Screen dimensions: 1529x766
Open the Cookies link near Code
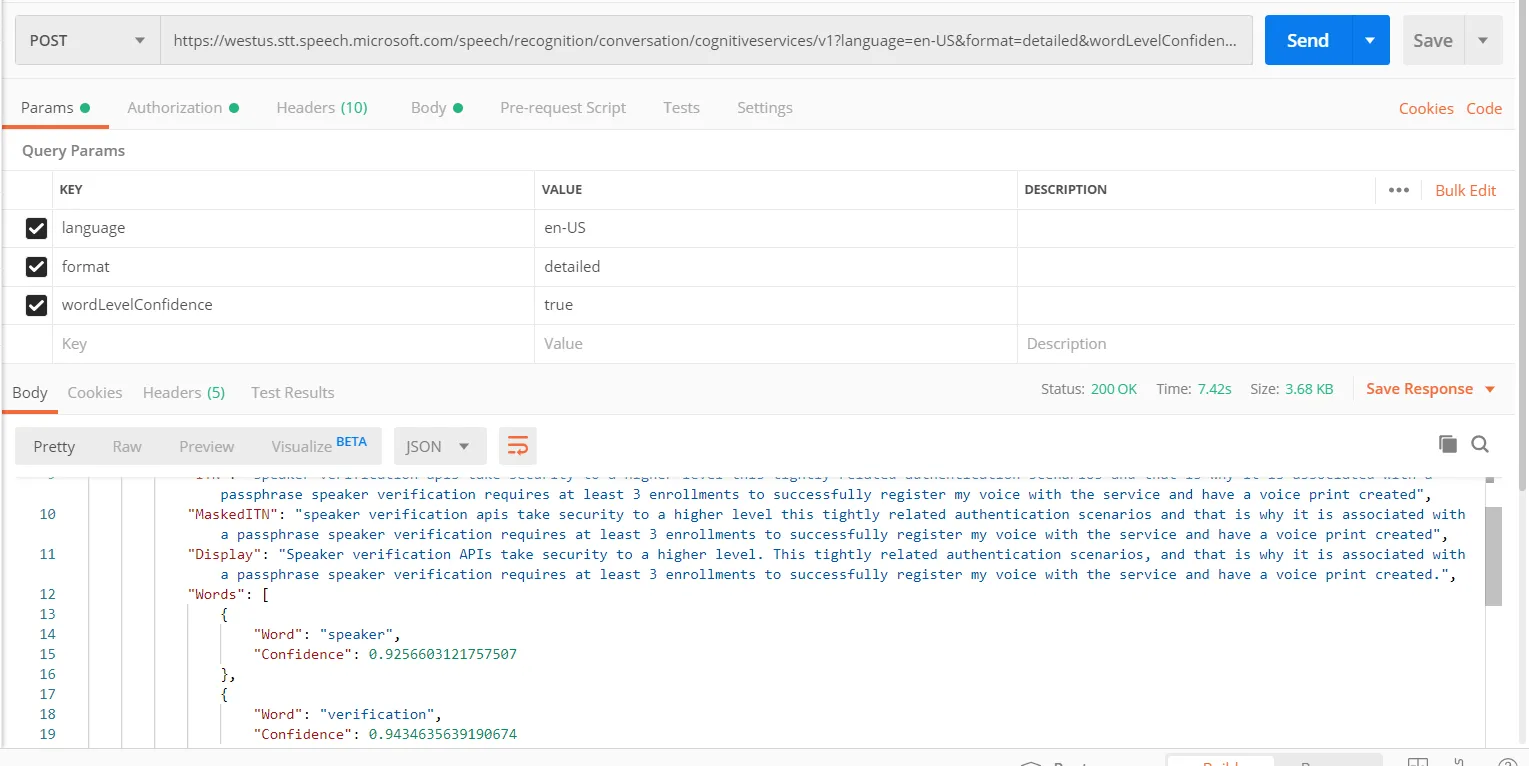click(1426, 109)
